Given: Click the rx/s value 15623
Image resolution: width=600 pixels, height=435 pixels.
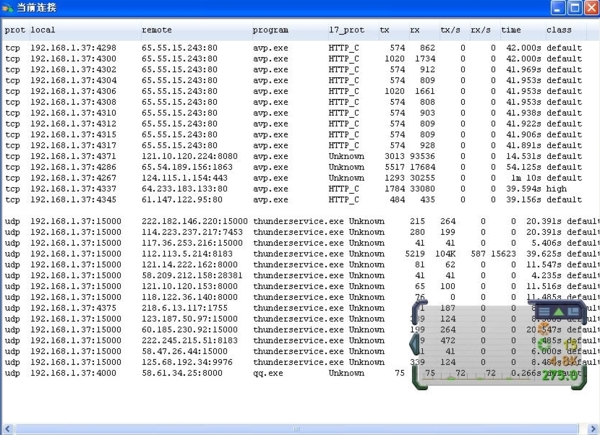Looking at the screenshot, I should tap(504, 254).
